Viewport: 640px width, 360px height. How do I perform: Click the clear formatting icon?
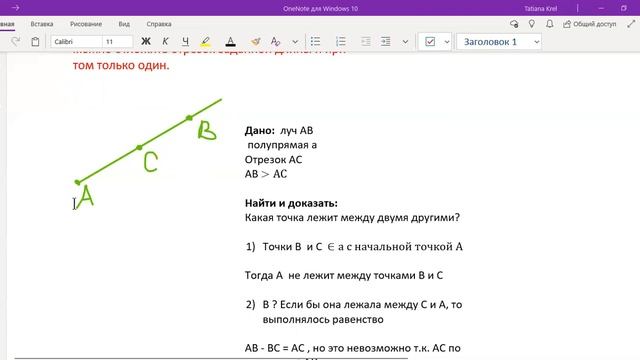coord(276,41)
